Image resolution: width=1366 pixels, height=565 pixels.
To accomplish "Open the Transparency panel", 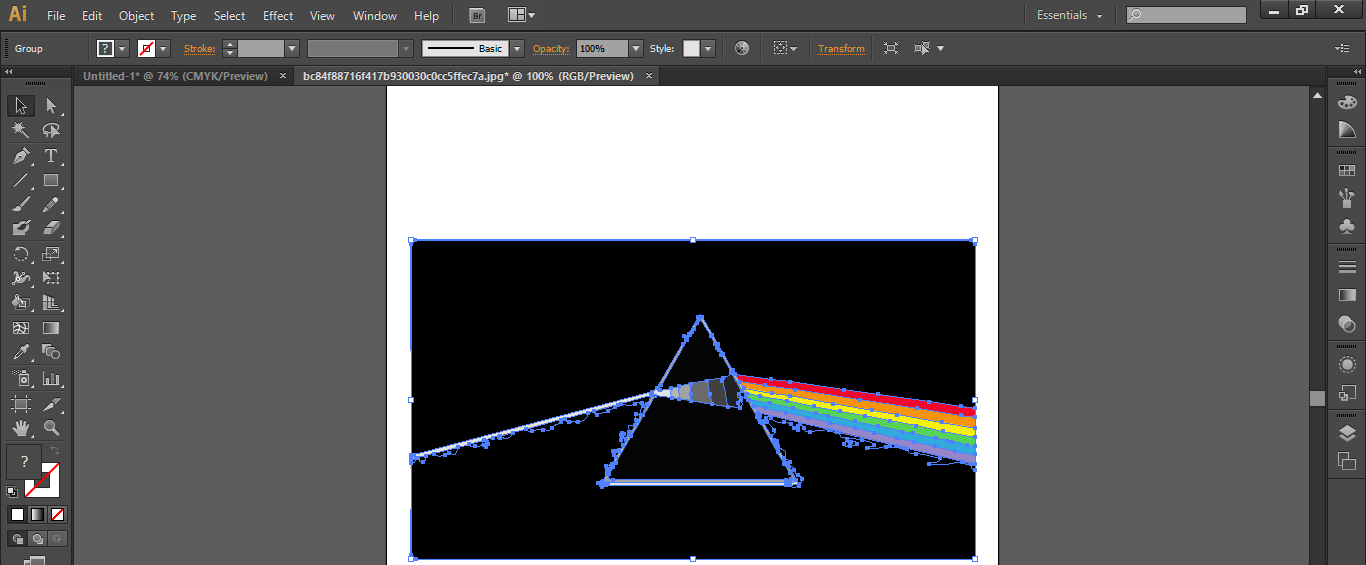I will 1347,324.
